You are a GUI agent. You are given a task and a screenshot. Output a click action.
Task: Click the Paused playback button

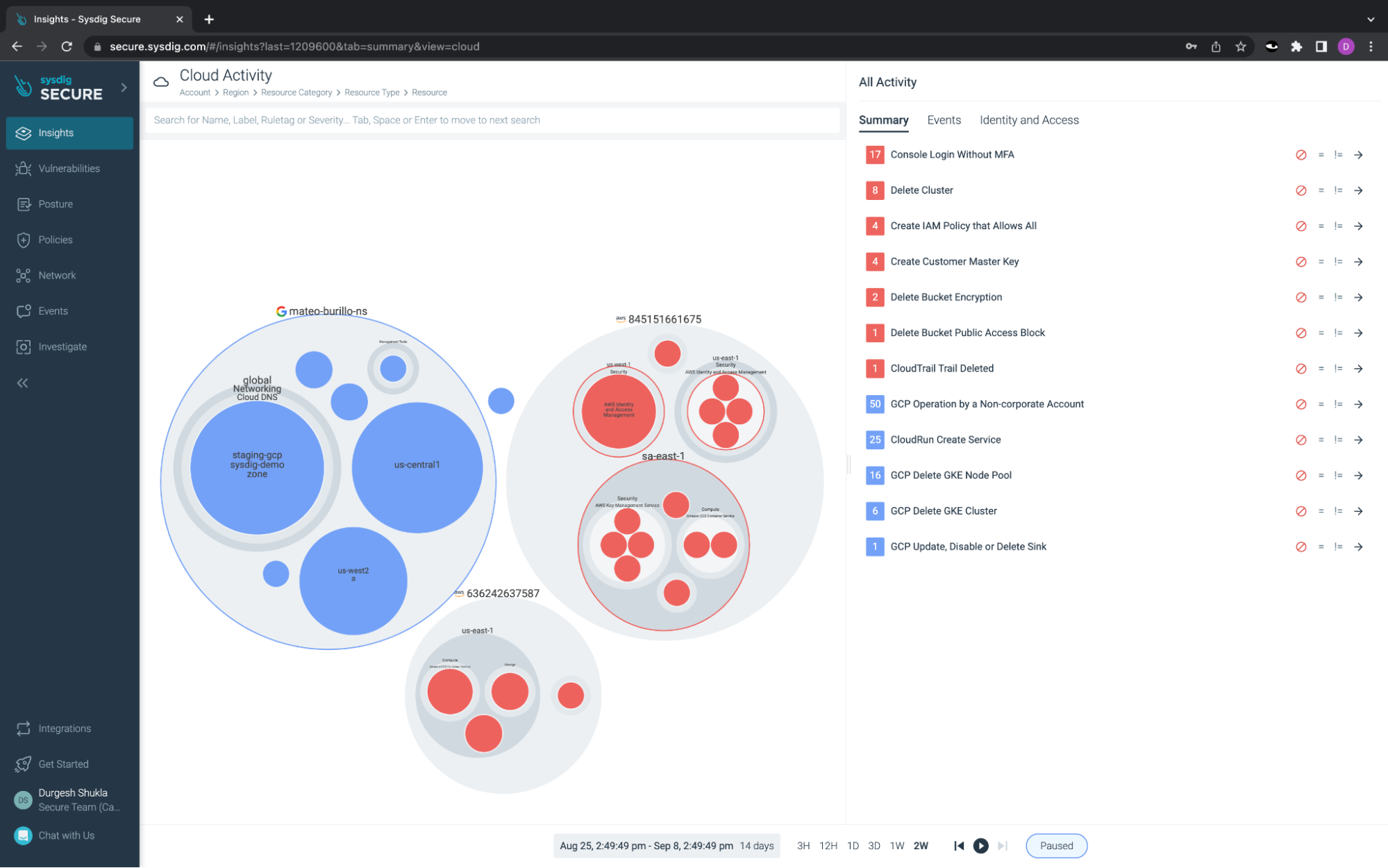coord(1056,846)
